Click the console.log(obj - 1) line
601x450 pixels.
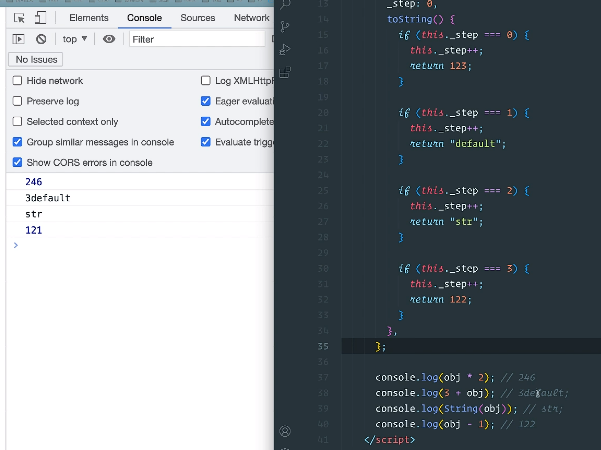point(435,424)
